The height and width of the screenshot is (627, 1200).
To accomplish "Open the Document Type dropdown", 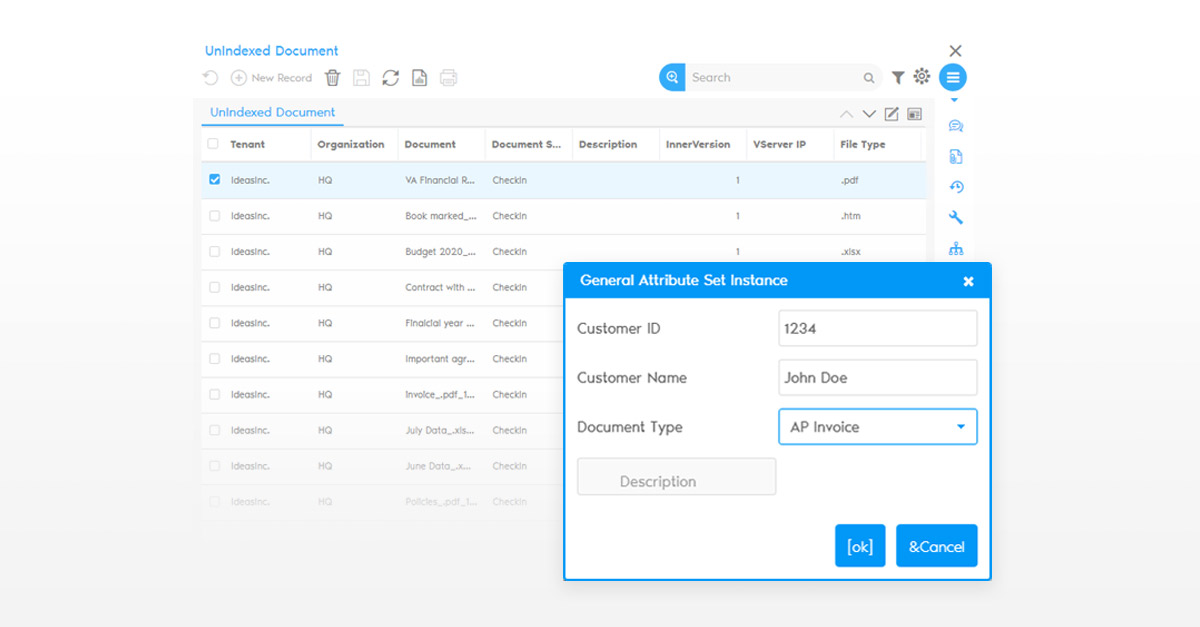I will pyautogui.click(x=877, y=427).
